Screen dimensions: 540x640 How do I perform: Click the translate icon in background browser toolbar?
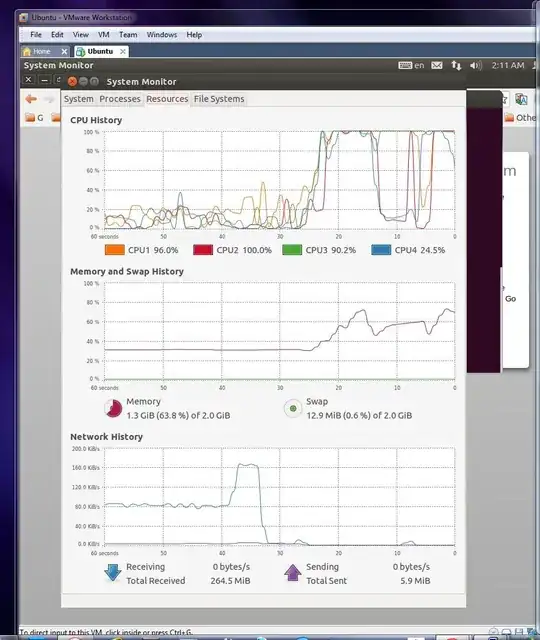pyautogui.click(x=521, y=99)
